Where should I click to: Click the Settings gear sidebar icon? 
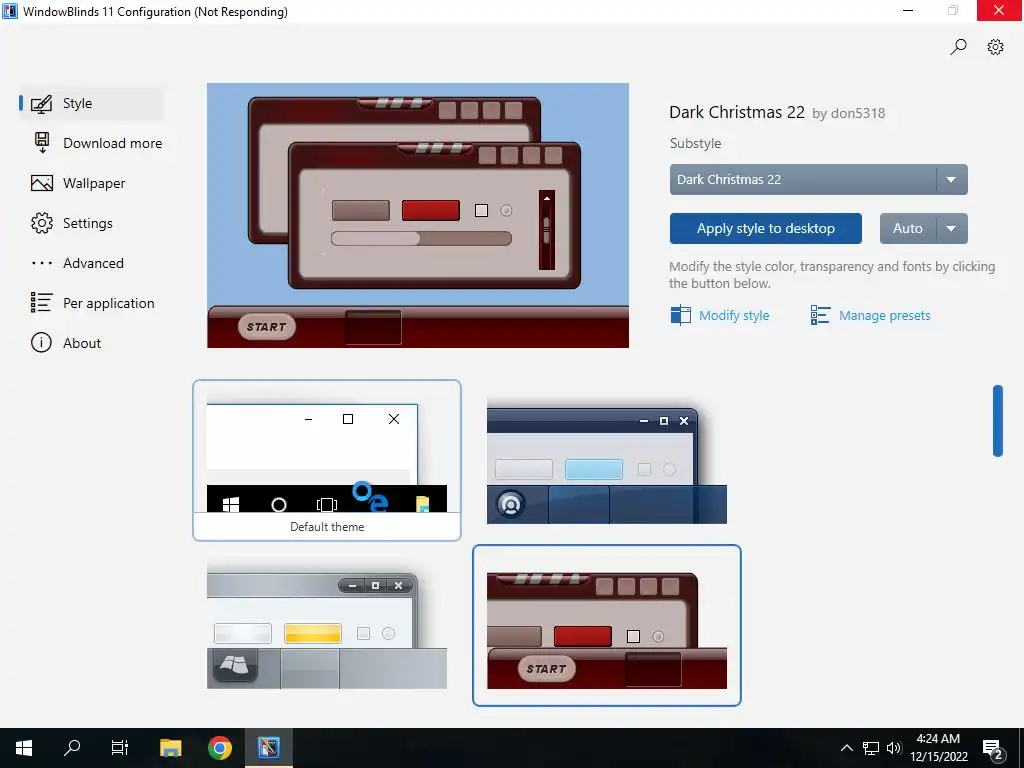42,223
